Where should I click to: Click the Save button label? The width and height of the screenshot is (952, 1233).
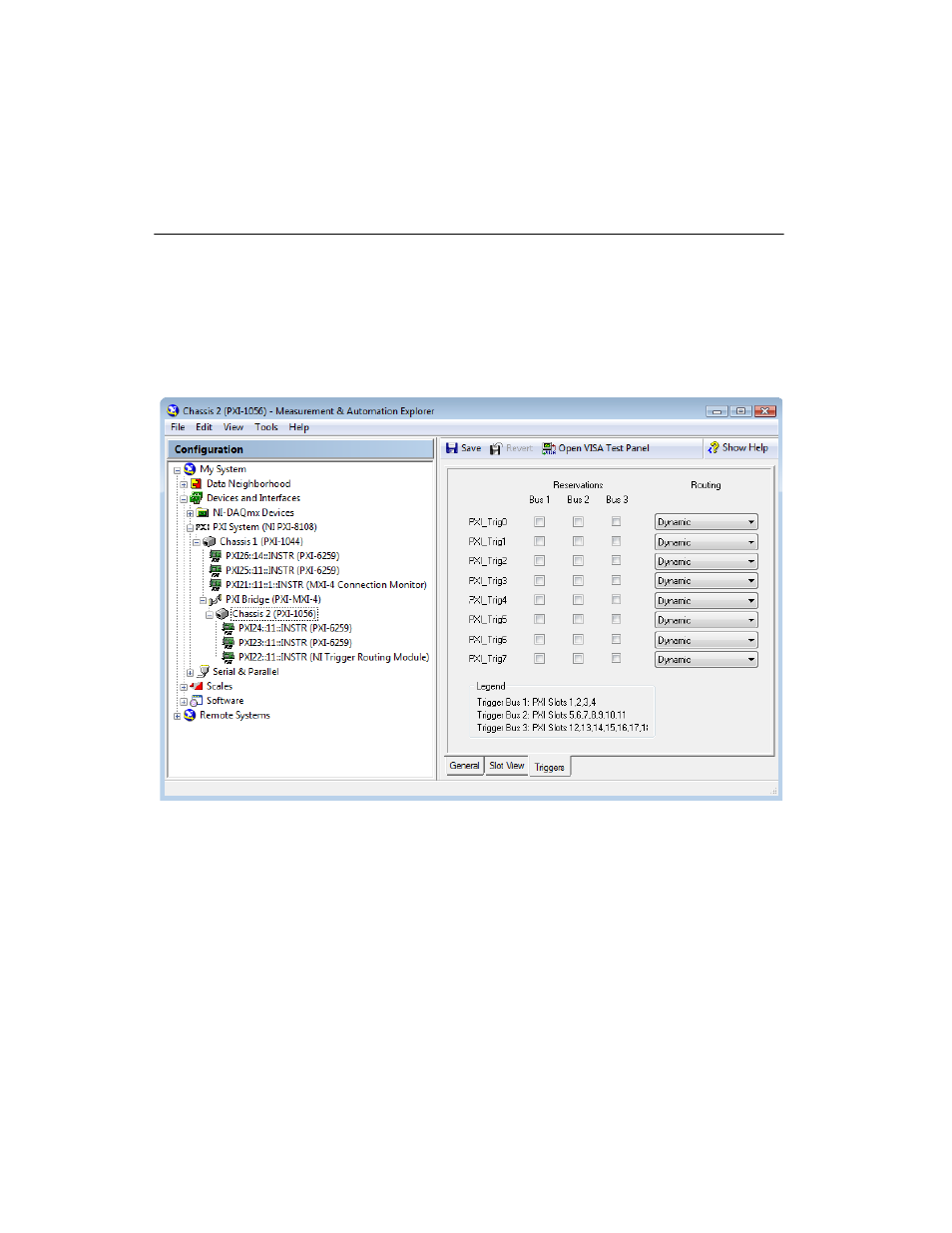[x=471, y=448]
